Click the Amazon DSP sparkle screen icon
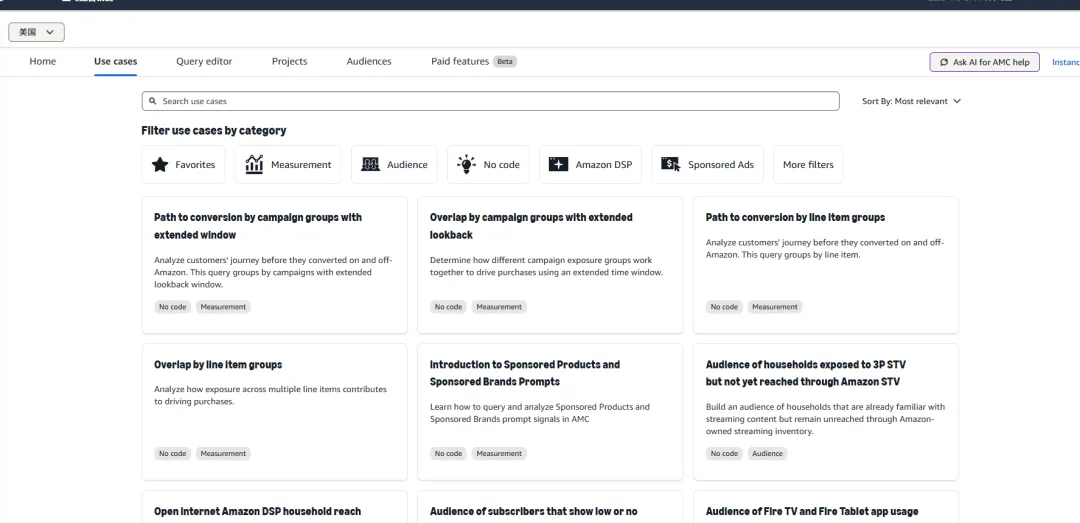Viewport: 1080px width, 523px height. click(x=558, y=164)
